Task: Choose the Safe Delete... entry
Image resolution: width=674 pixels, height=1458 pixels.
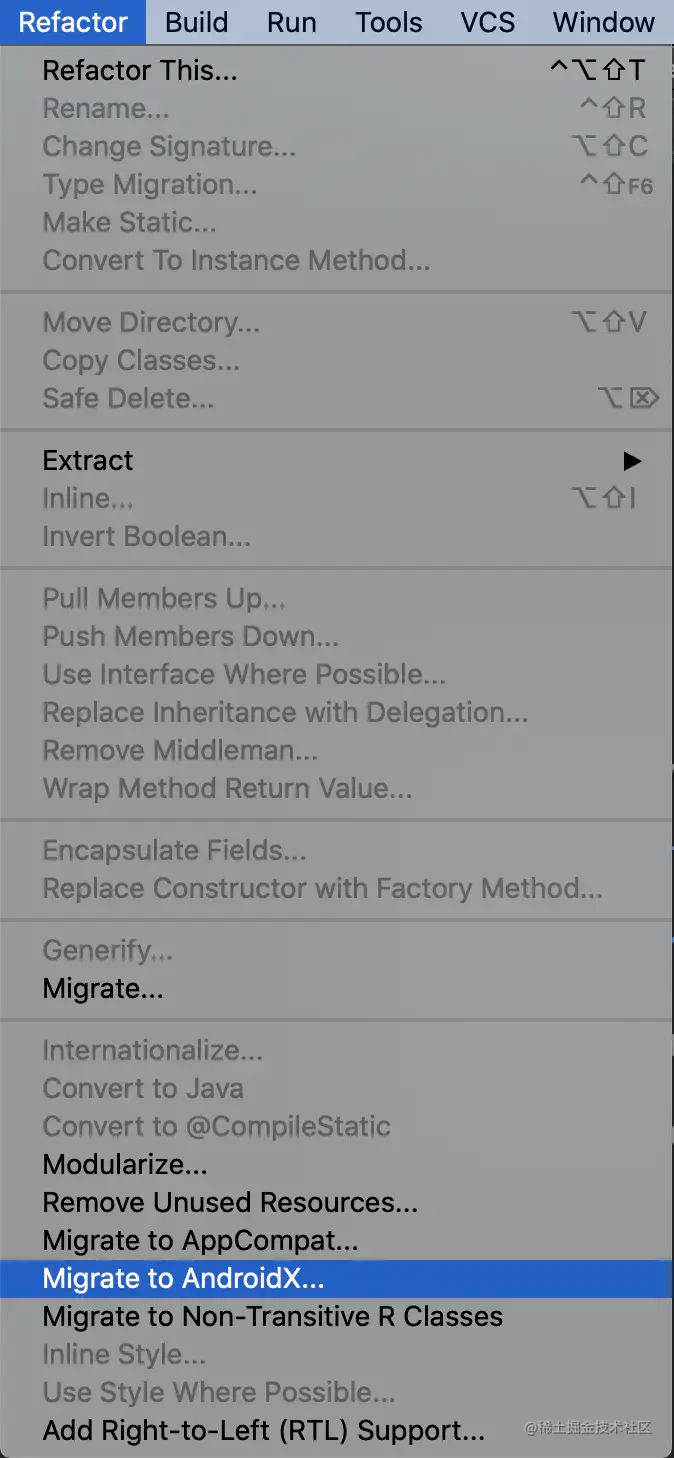Action: tap(336, 398)
